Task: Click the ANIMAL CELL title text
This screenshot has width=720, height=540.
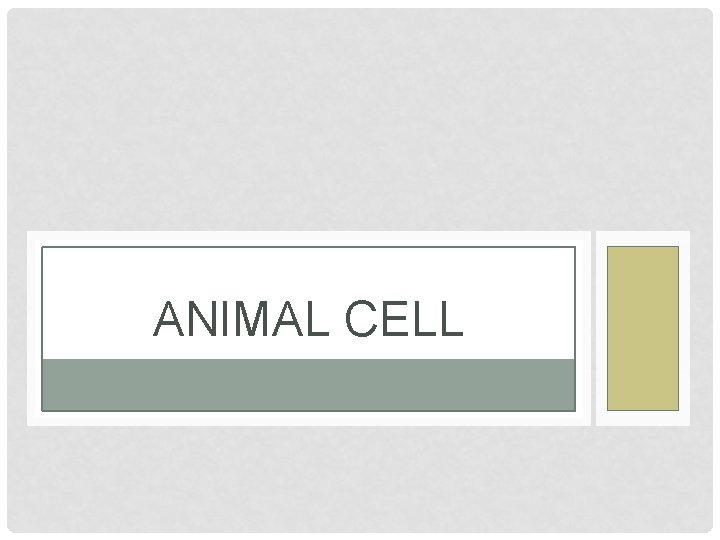Action: 308,318
